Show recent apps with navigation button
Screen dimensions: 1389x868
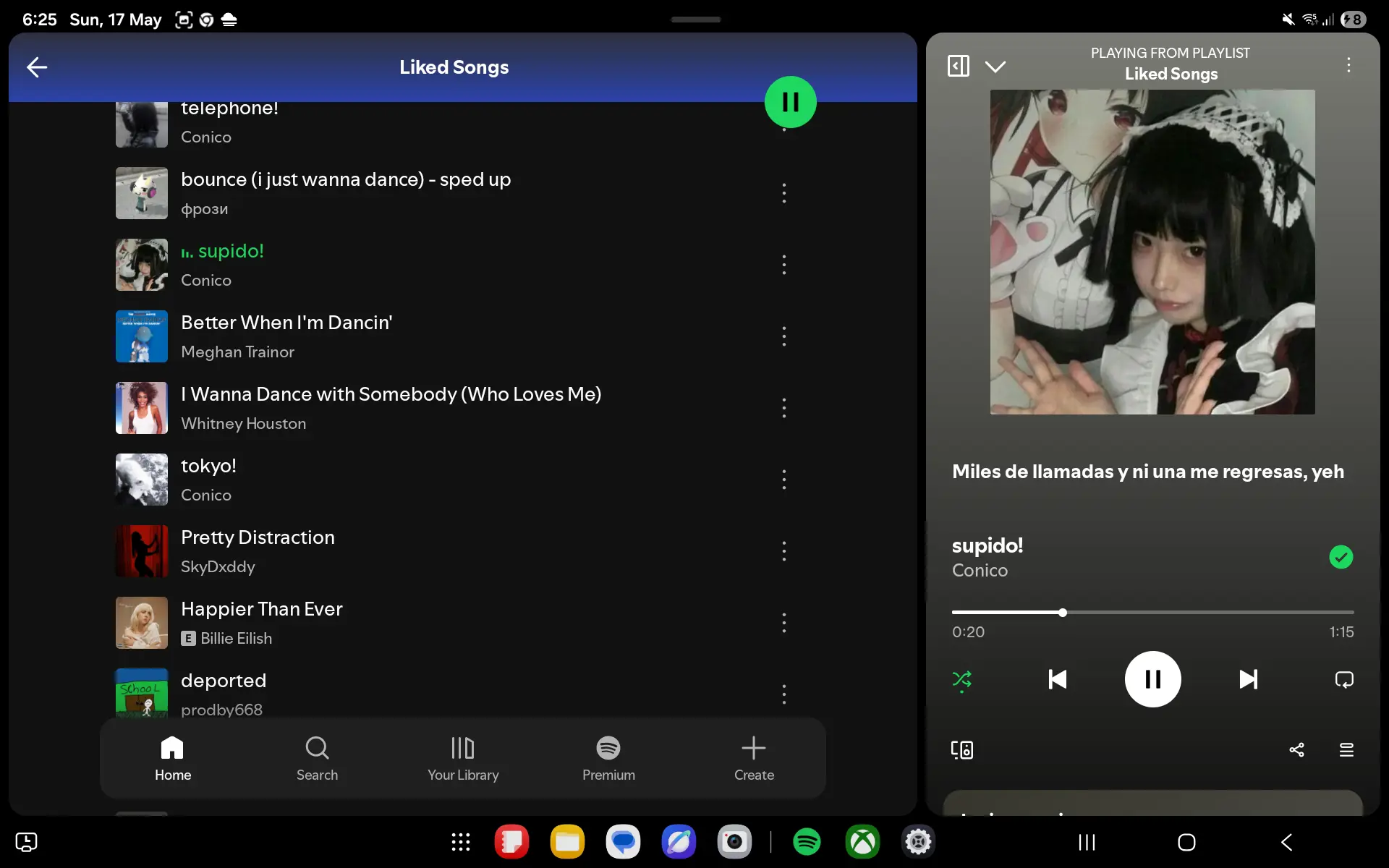click(x=1087, y=842)
